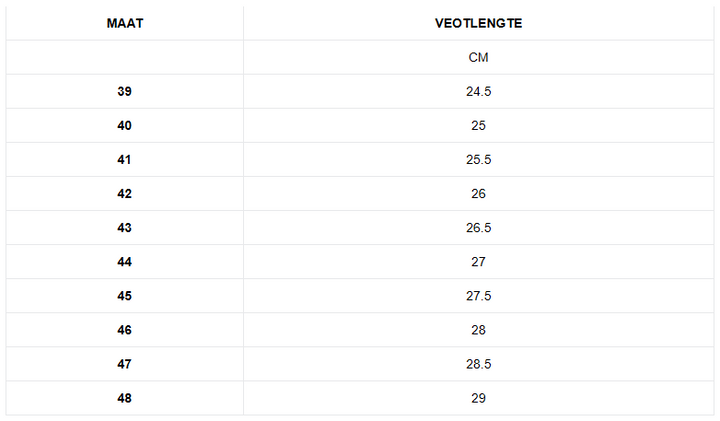Click the 27.5 length value
720x421 pixels.
(x=478, y=295)
